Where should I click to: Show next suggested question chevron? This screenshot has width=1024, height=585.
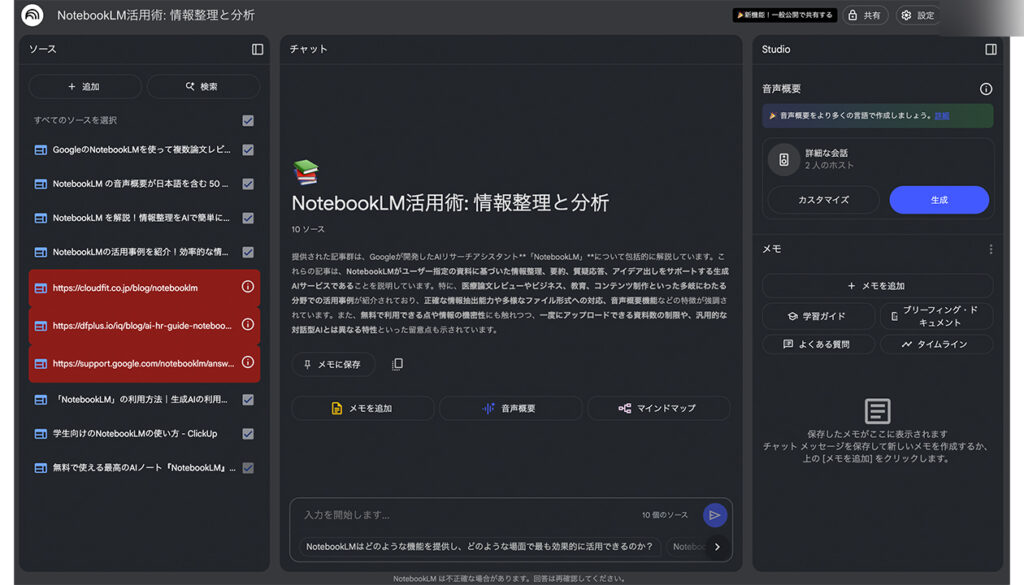pyautogui.click(x=717, y=547)
